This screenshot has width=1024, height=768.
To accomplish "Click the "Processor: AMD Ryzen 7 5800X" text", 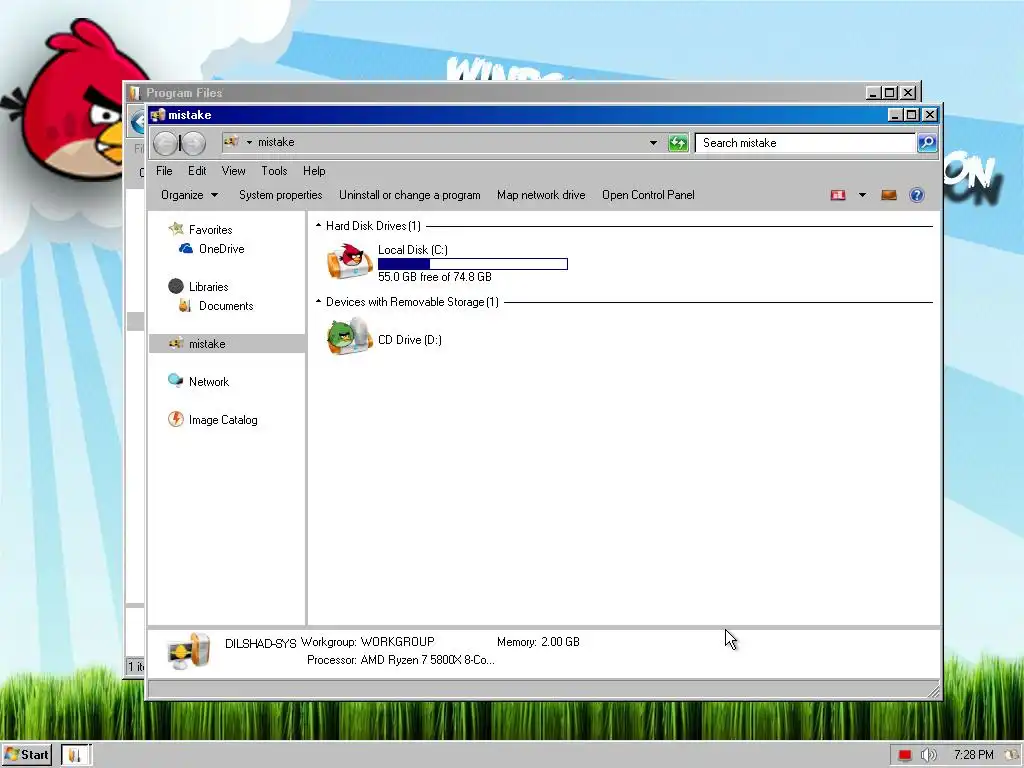I will pyautogui.click(x=400, y=660).
